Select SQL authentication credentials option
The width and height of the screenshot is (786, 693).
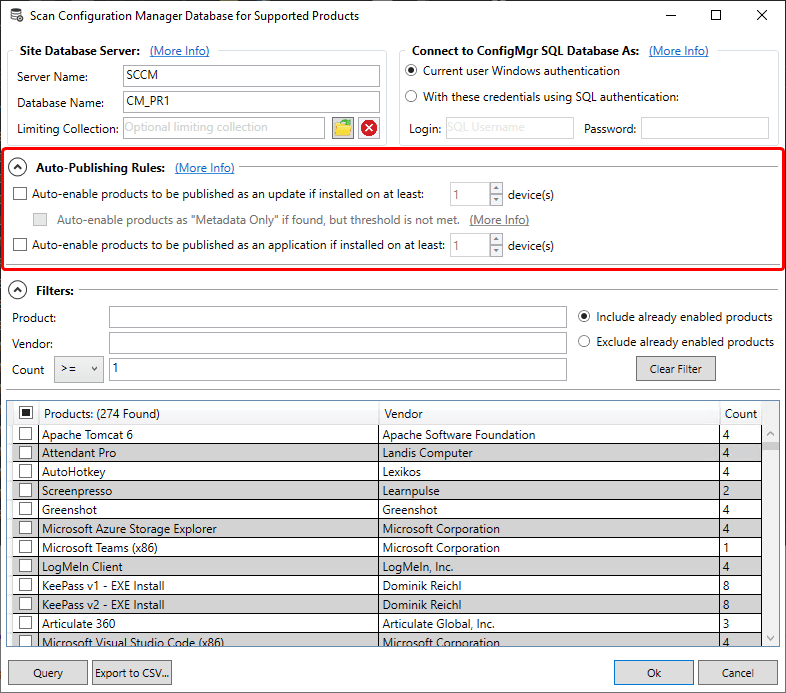coord(411,96)
